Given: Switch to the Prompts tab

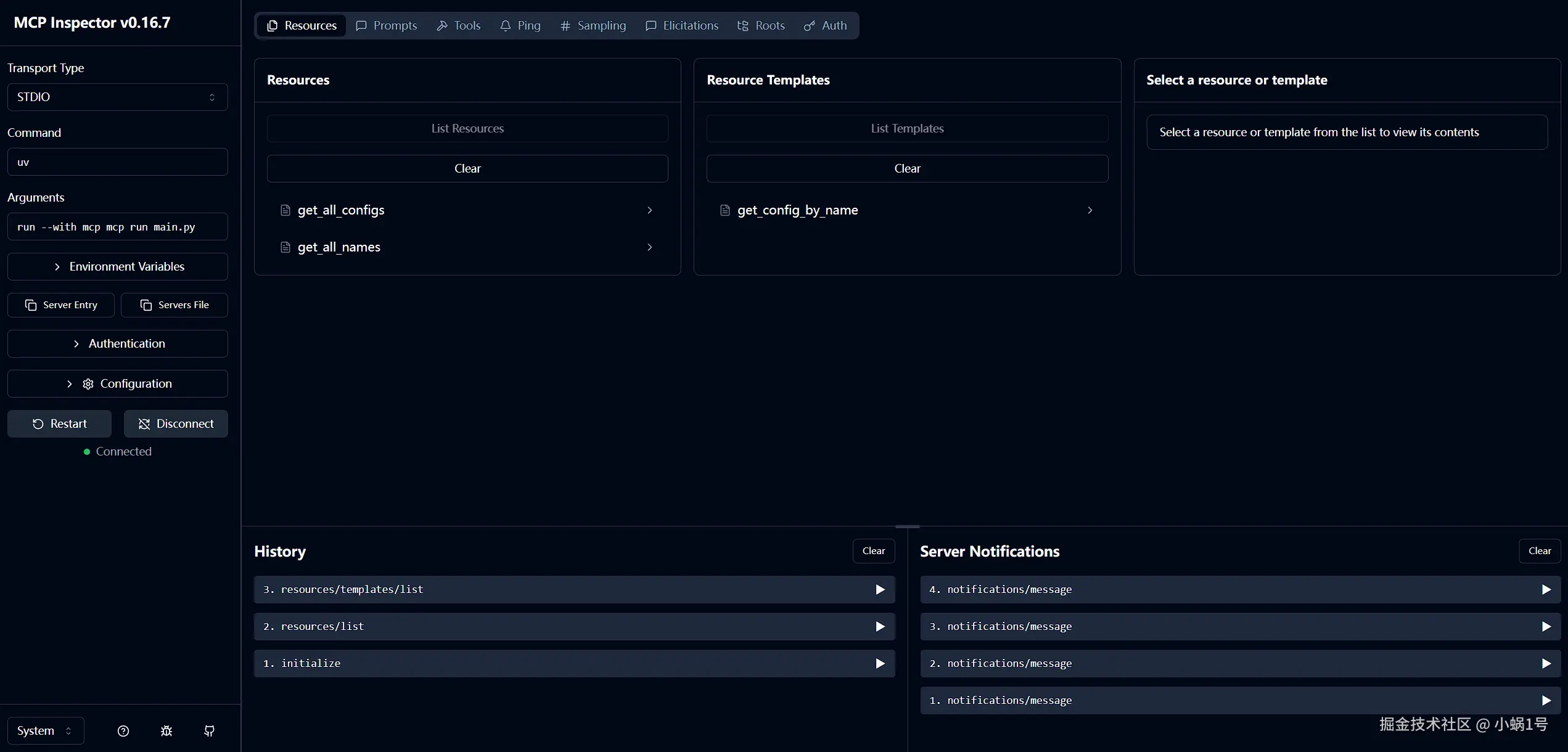Looking at the screenshot, I should click(x=387, y=26).
